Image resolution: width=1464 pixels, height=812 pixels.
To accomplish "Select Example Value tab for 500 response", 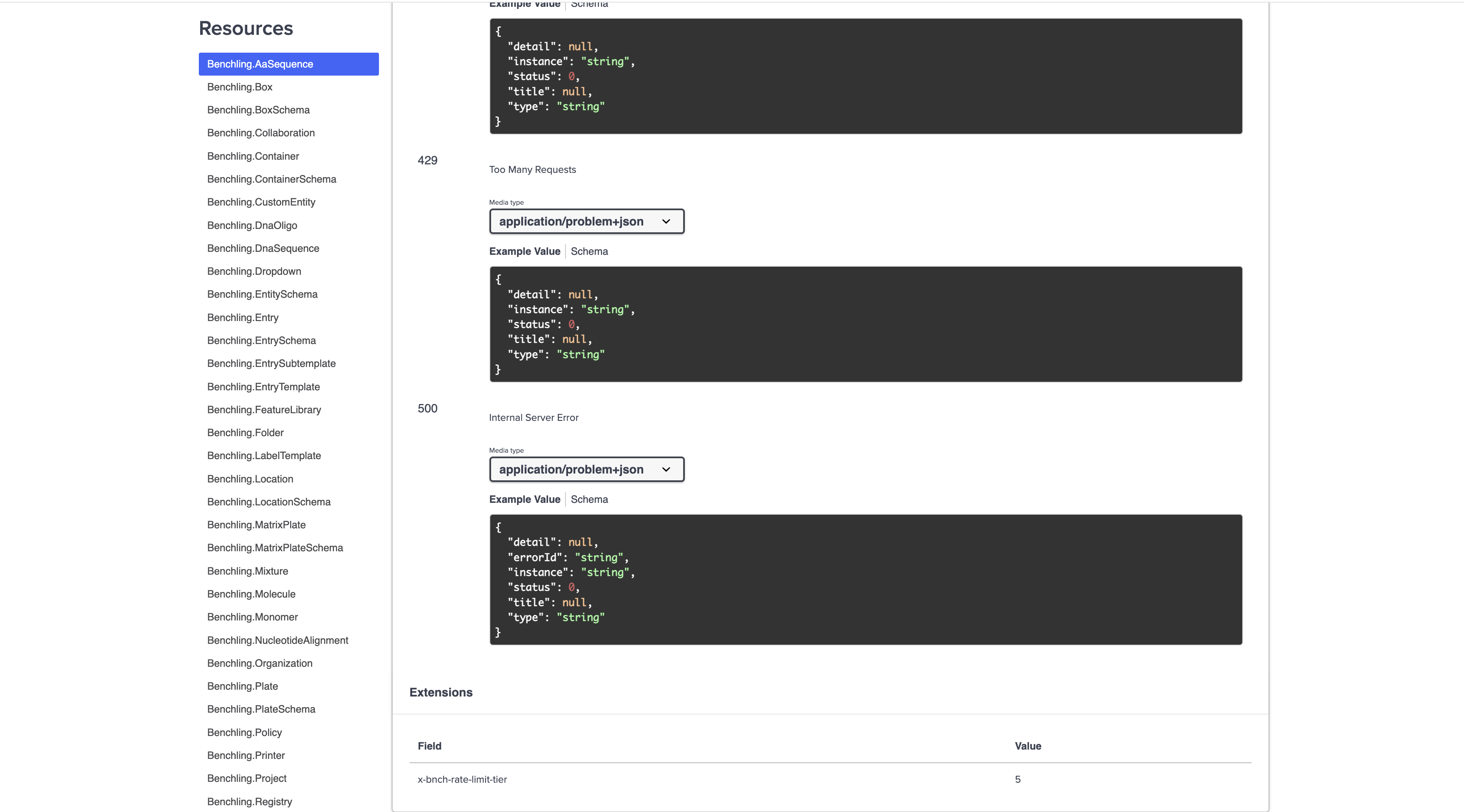I will [x=525, y=499].
